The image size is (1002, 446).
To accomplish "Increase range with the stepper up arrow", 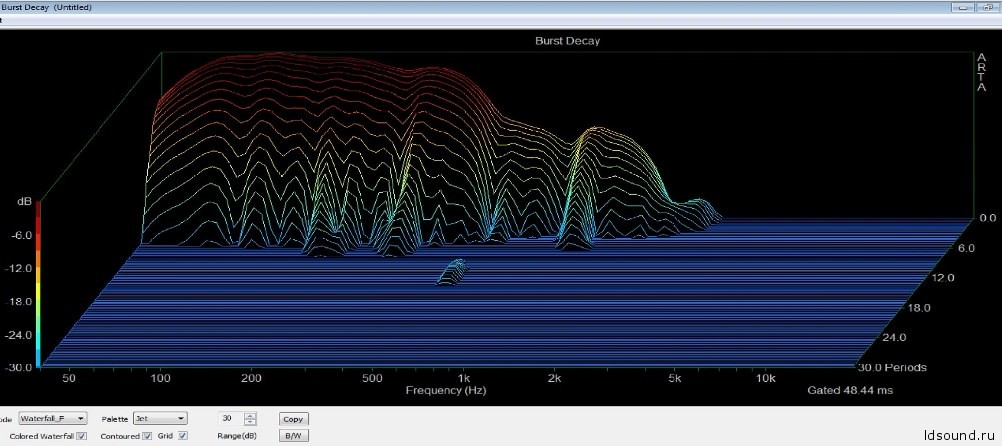I will click(250, 416).
